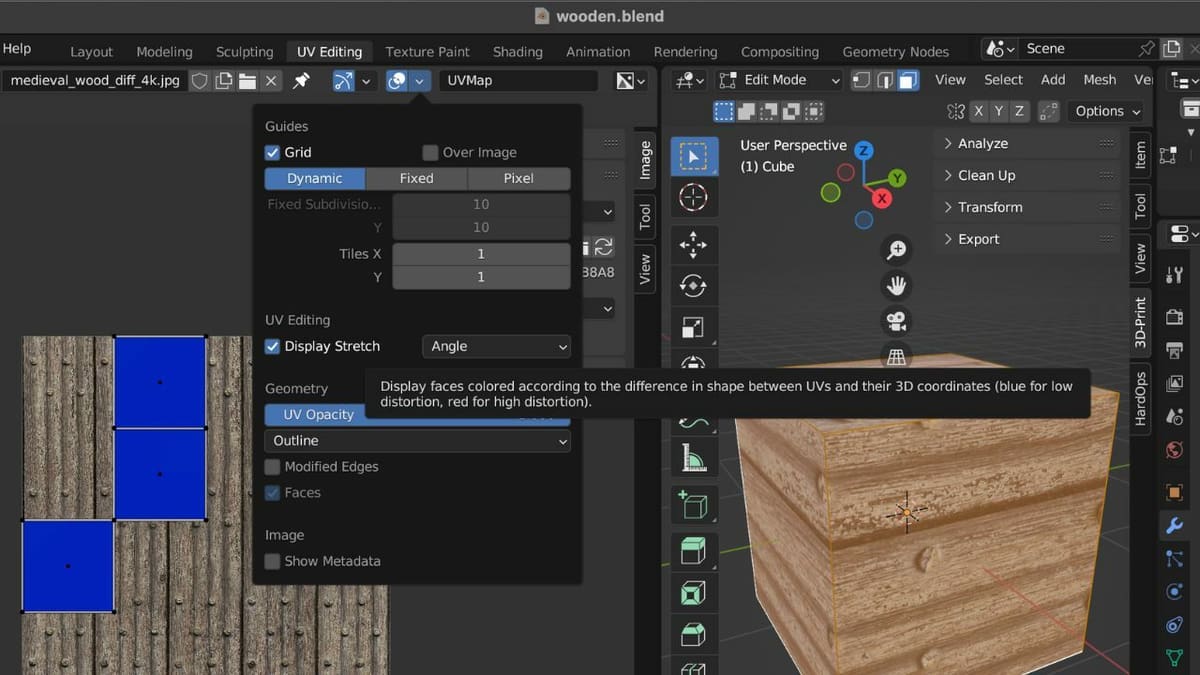The height and width of the screenshot is (675, 1200).
Task: Open the overlays dropdown arrow in UV editor
Action: pos(420,81)
